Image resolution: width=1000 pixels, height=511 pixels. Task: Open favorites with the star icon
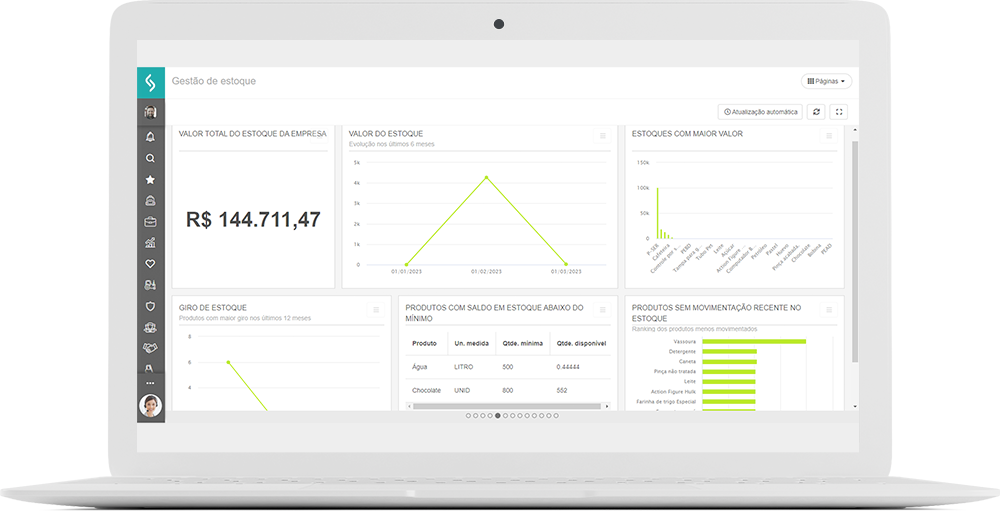[x=150, y=180]
